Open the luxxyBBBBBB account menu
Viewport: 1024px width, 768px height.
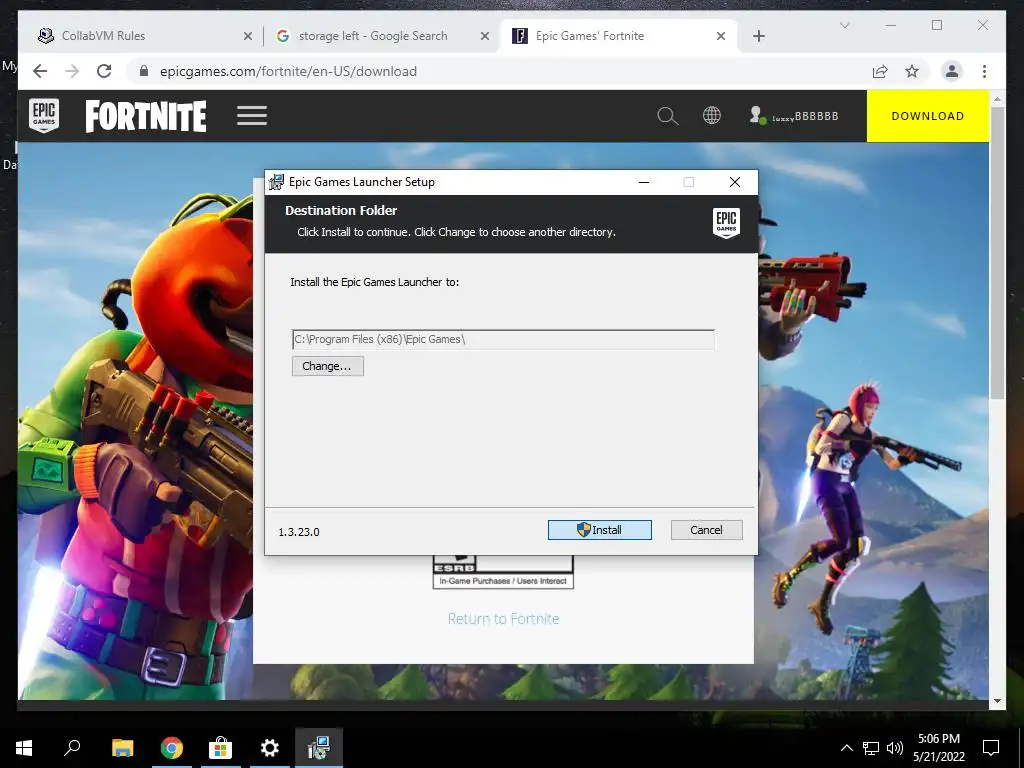793,116
